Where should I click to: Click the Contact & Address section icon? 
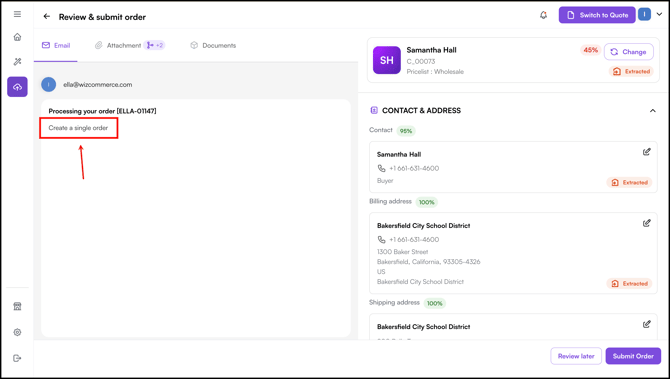pos(374,111)
